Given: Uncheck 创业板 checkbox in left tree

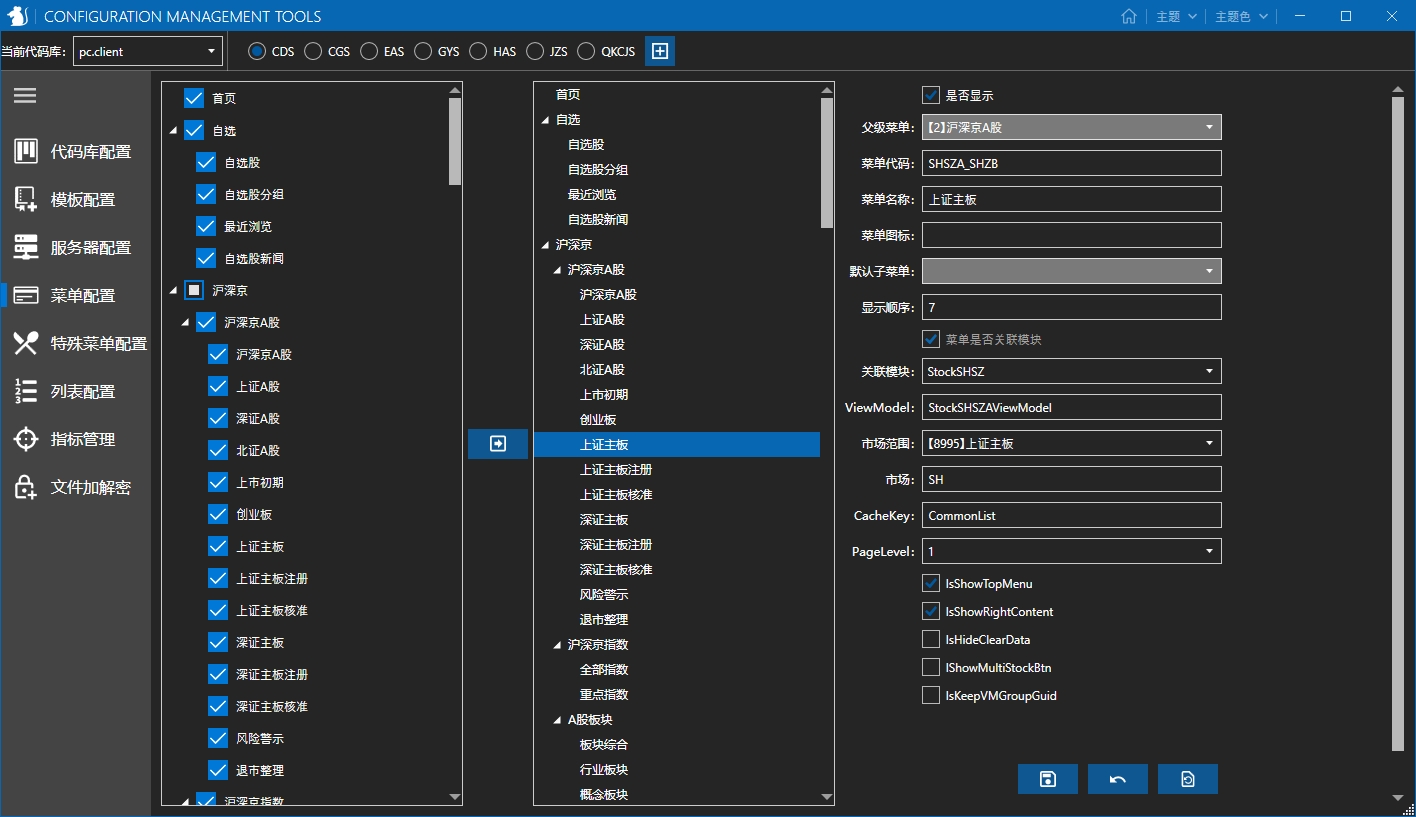Looking at the screenshot, I should click(x=218, y=514).
